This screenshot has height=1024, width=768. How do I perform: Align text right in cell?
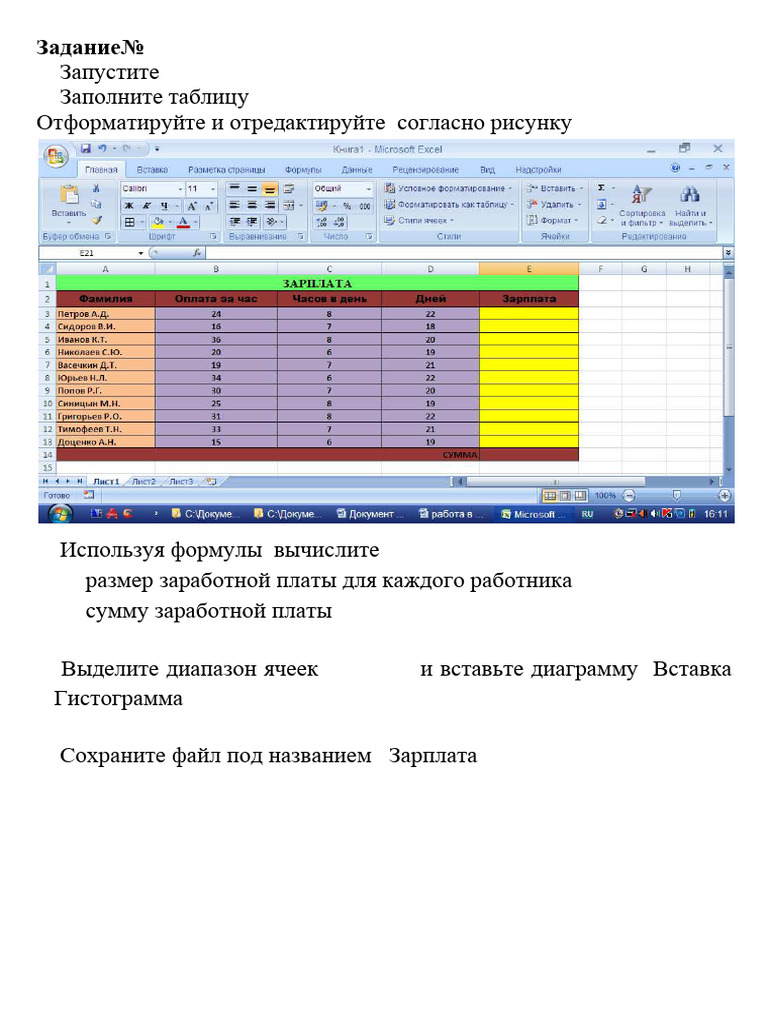[x=269, y=205]
